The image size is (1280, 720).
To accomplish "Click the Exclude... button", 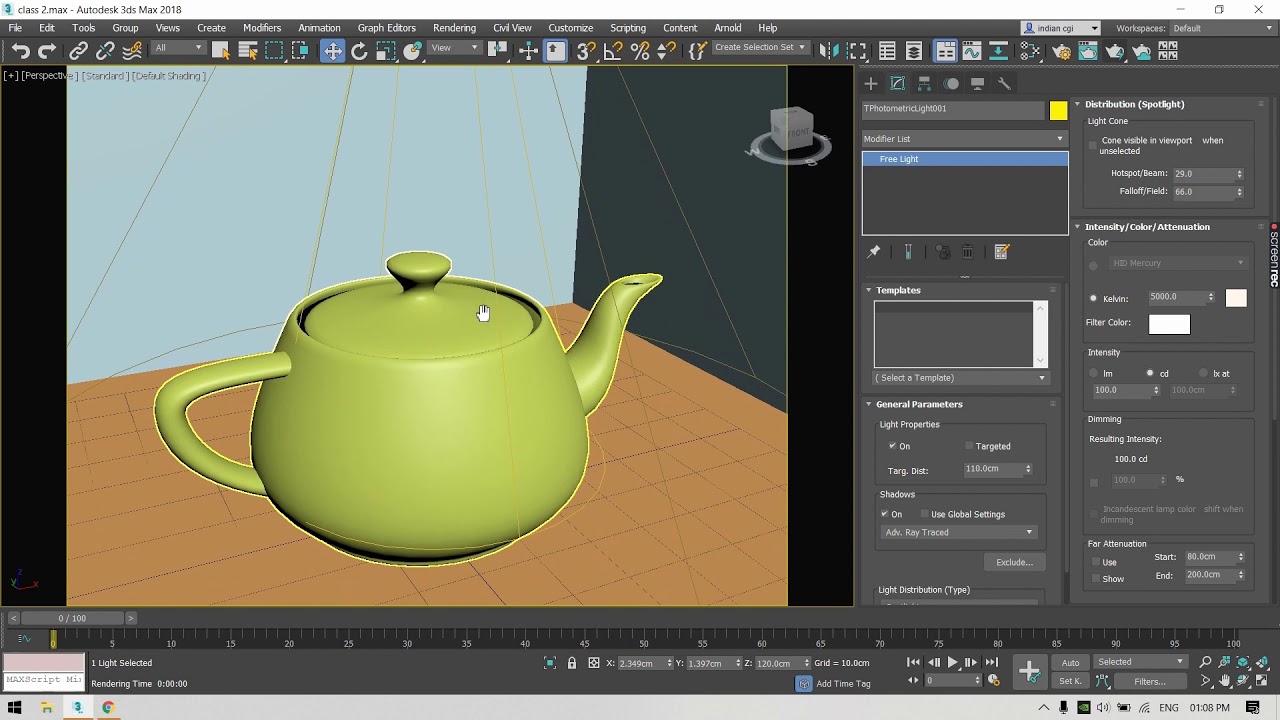I will 1014,562.
